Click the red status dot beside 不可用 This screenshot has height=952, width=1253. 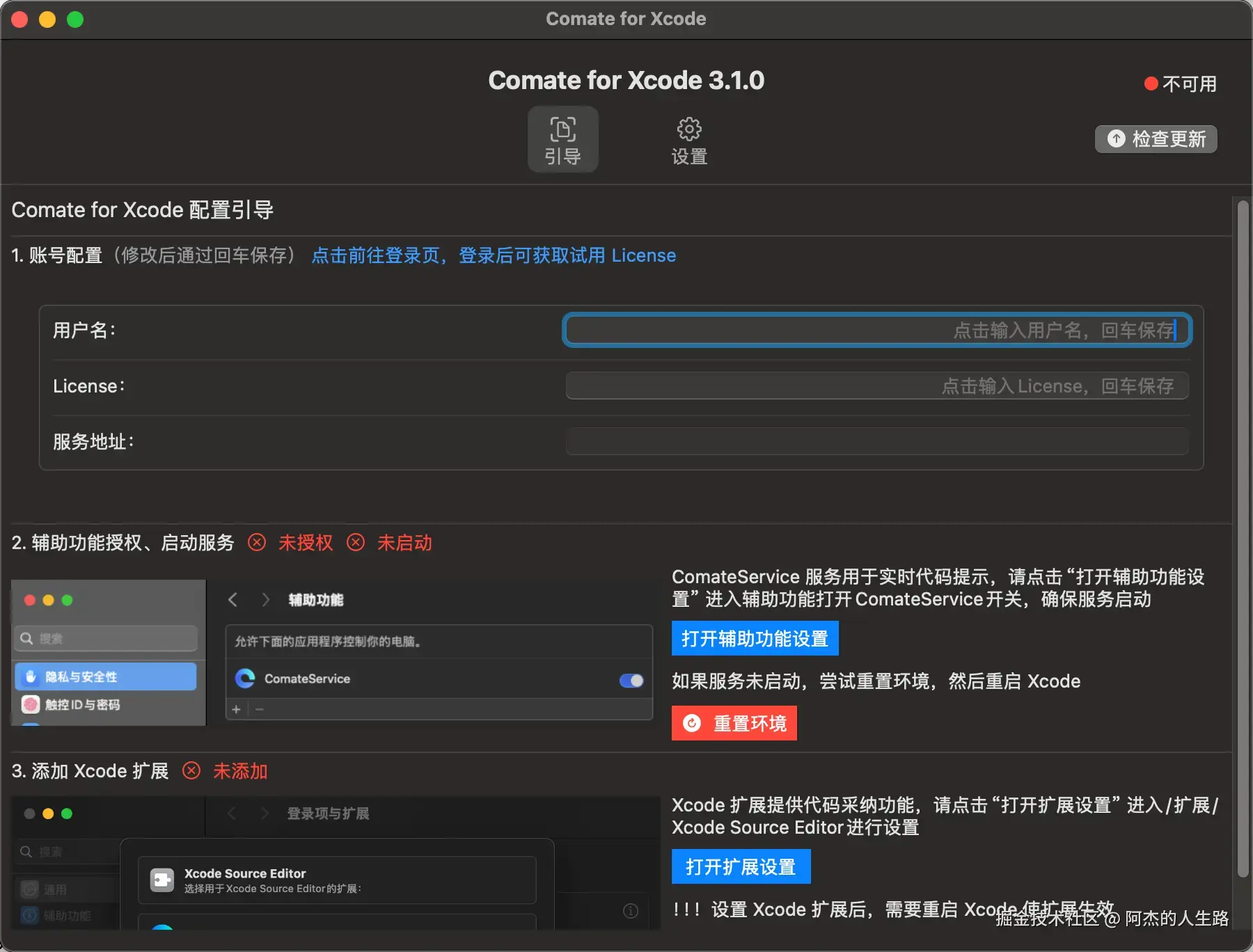[1151, 84]
